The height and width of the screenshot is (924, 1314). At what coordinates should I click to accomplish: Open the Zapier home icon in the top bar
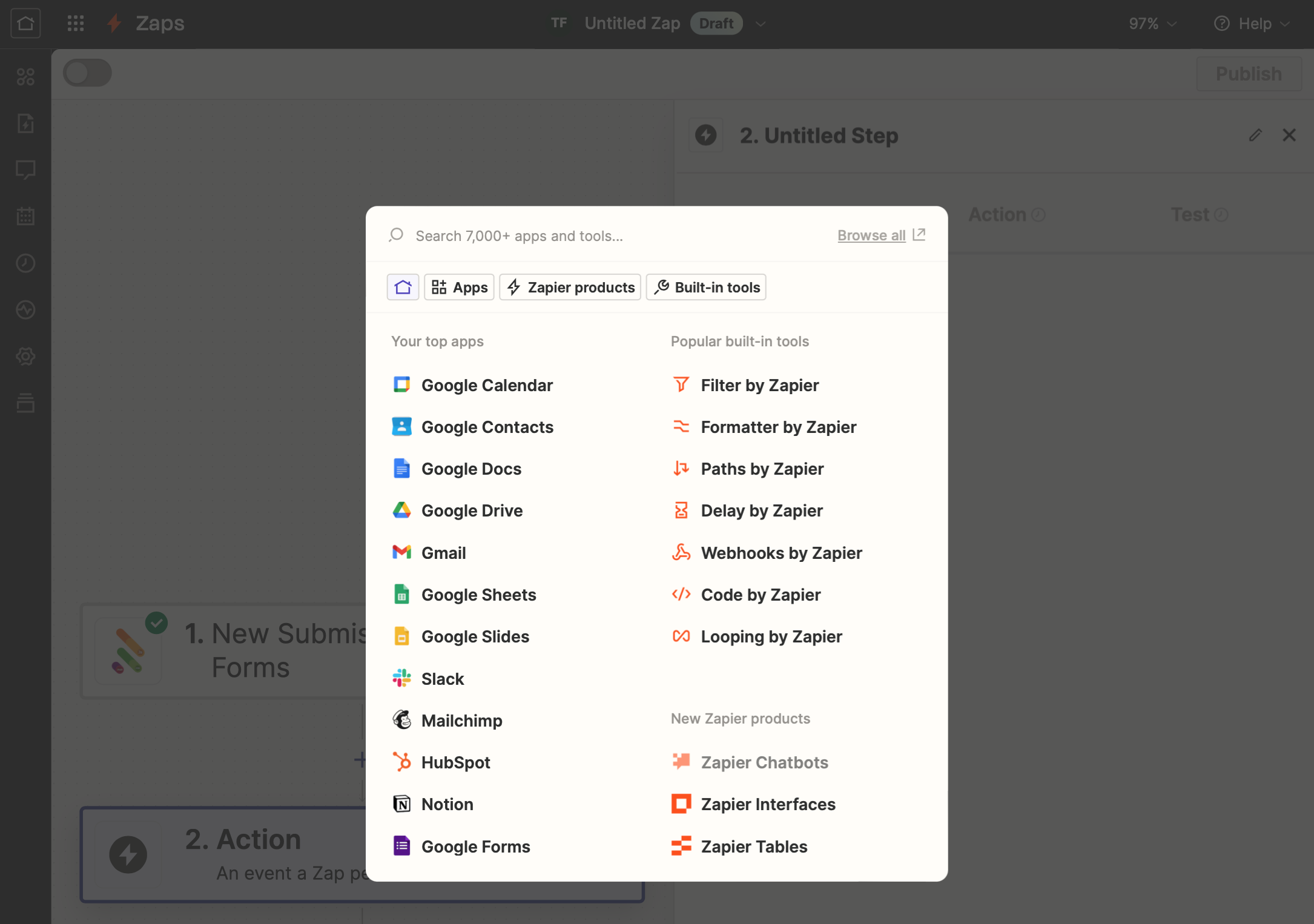point(25,23)
